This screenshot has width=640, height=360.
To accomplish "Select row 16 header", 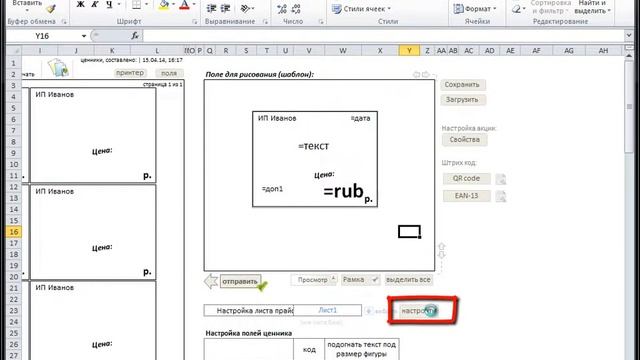I will tap(13, 232).
